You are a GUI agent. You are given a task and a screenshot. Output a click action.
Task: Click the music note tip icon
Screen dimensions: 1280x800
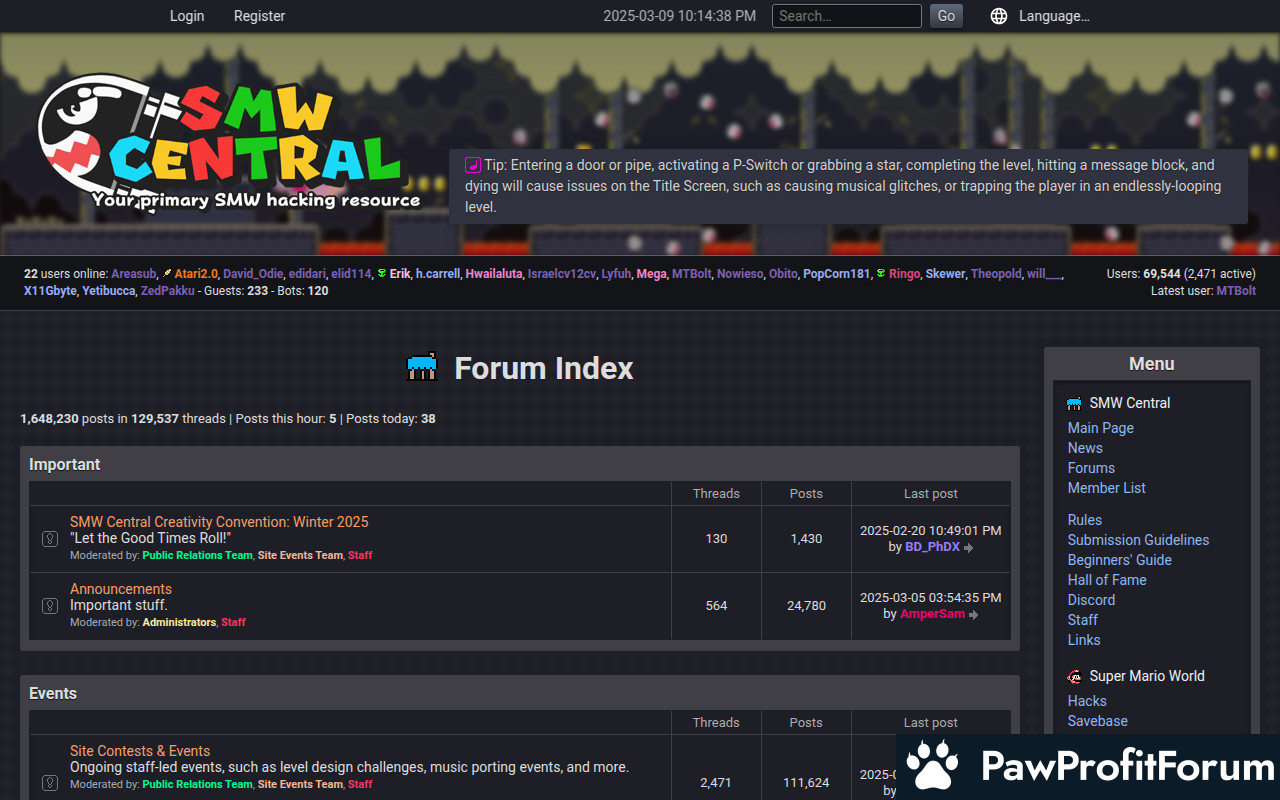[x=473, y=166]
